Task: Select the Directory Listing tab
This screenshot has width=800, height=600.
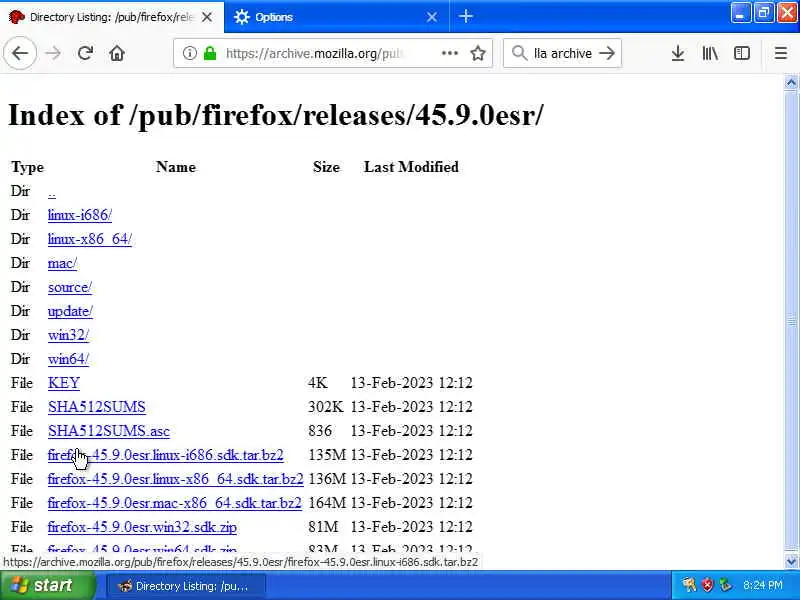Action: 111,17
